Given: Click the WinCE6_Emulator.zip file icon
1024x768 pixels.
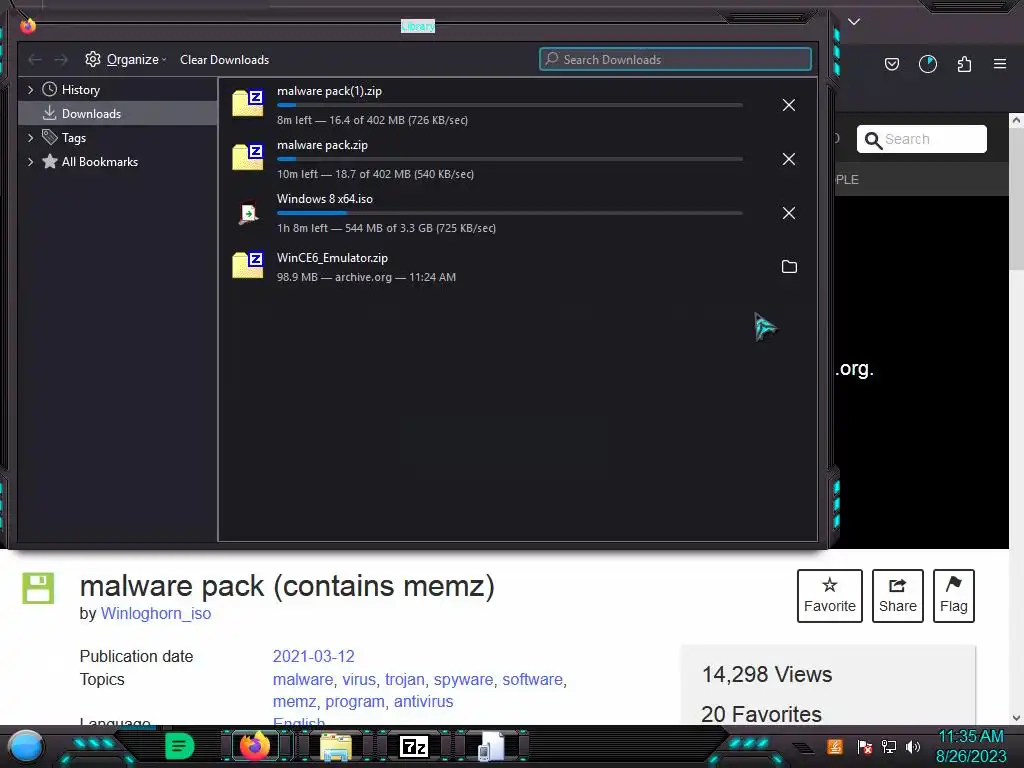Looking at the screenshot, I should (x=248, y=265).
